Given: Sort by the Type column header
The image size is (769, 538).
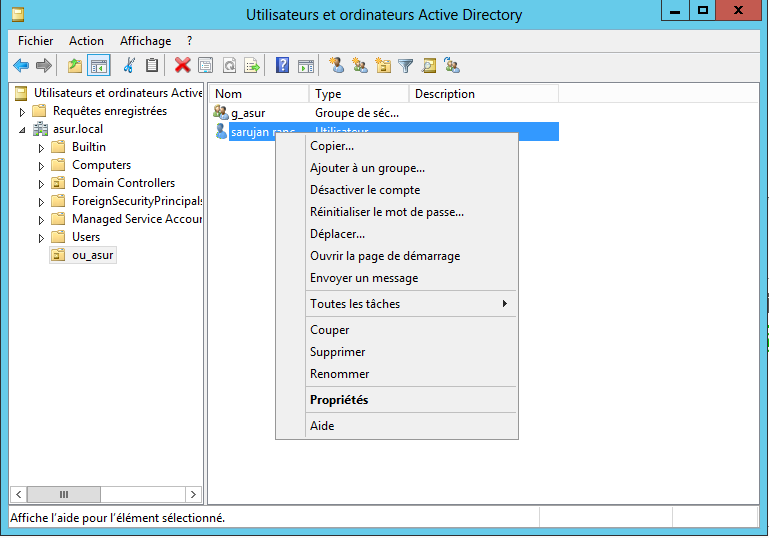Looking at the screenshot, I should [x=359, y=94].
